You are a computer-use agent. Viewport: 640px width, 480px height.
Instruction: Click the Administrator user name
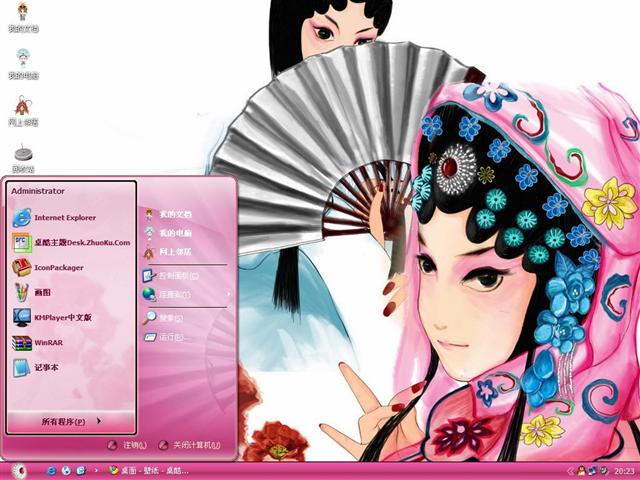click(x=38, y=191)
